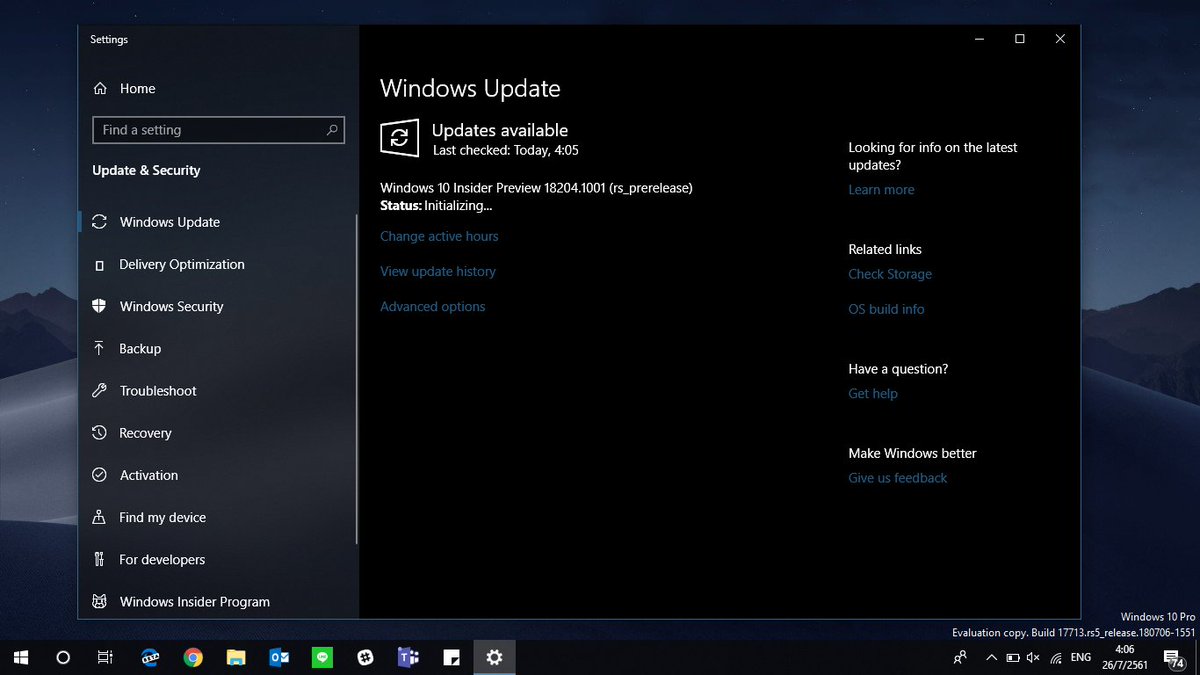Click the Windows Insider Program cat icon
The width and height of the screenshot is (1200, 675).
tap(99, 602)
